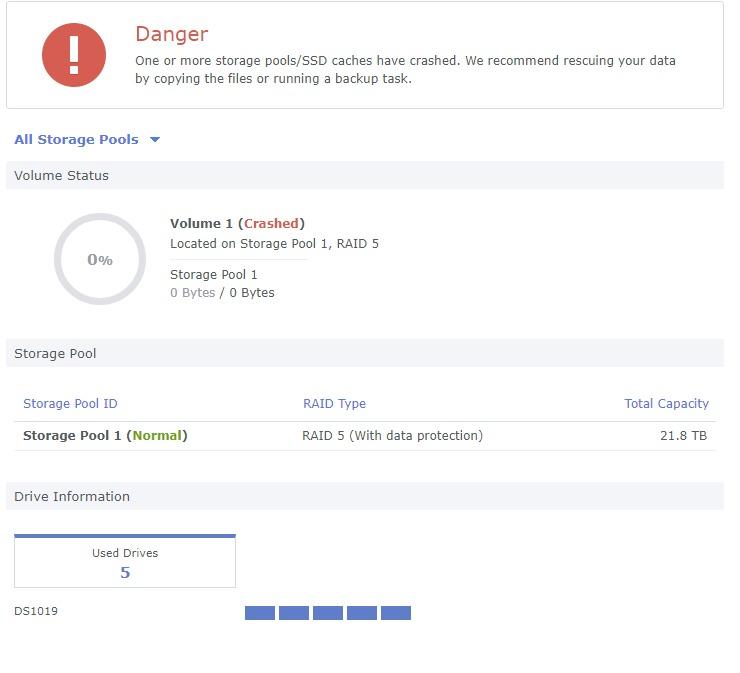Click the fifth drive slot block
Screen dimensions: 740x673
[395, 613]
